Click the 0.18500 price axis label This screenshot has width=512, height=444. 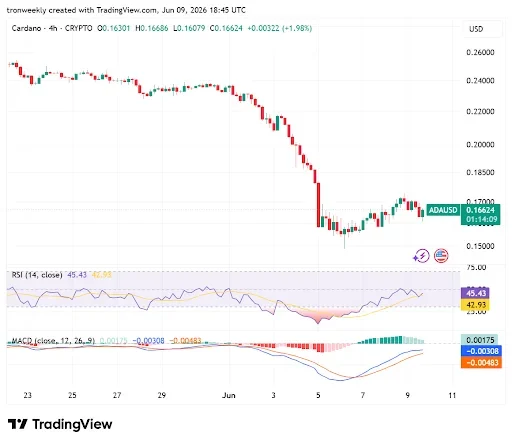pyautogui.click(x=480, y=172)
